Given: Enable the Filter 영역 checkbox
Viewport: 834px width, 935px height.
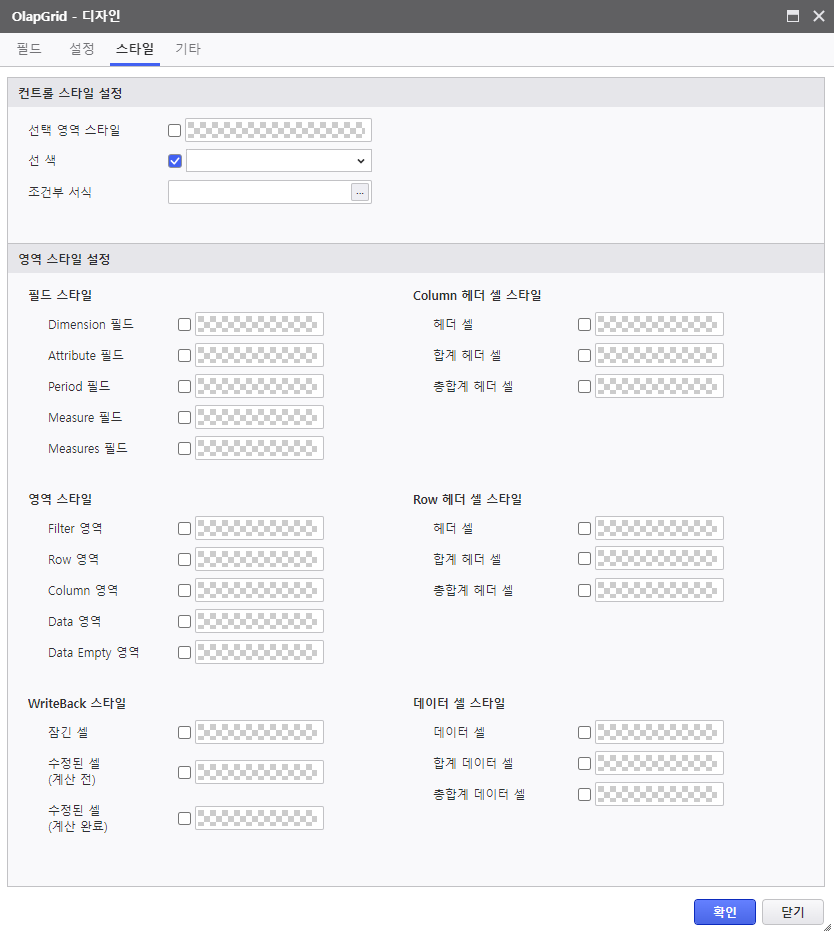Looking at the screenshot, I should [x=184, y=528].
